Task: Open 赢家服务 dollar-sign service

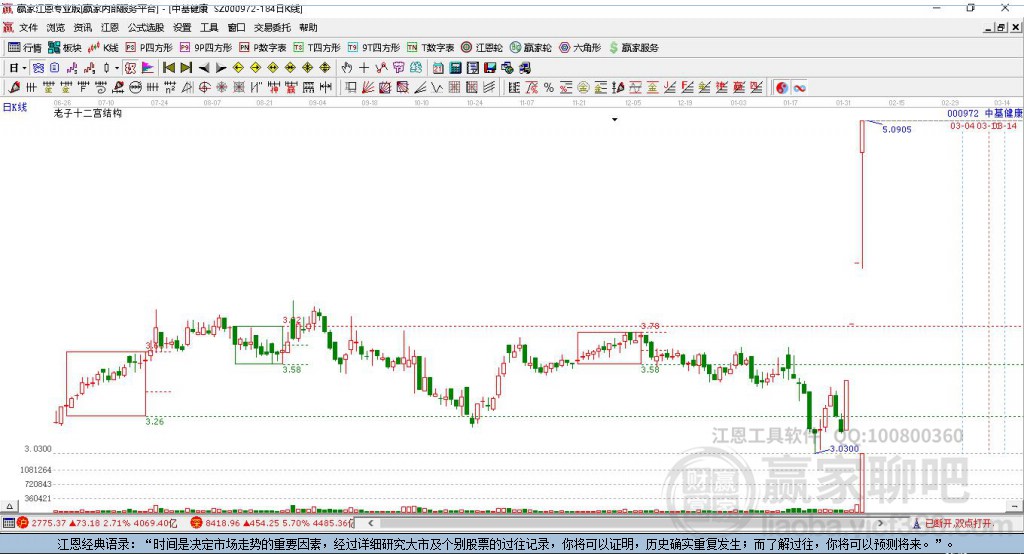Action: coord(634,48)
